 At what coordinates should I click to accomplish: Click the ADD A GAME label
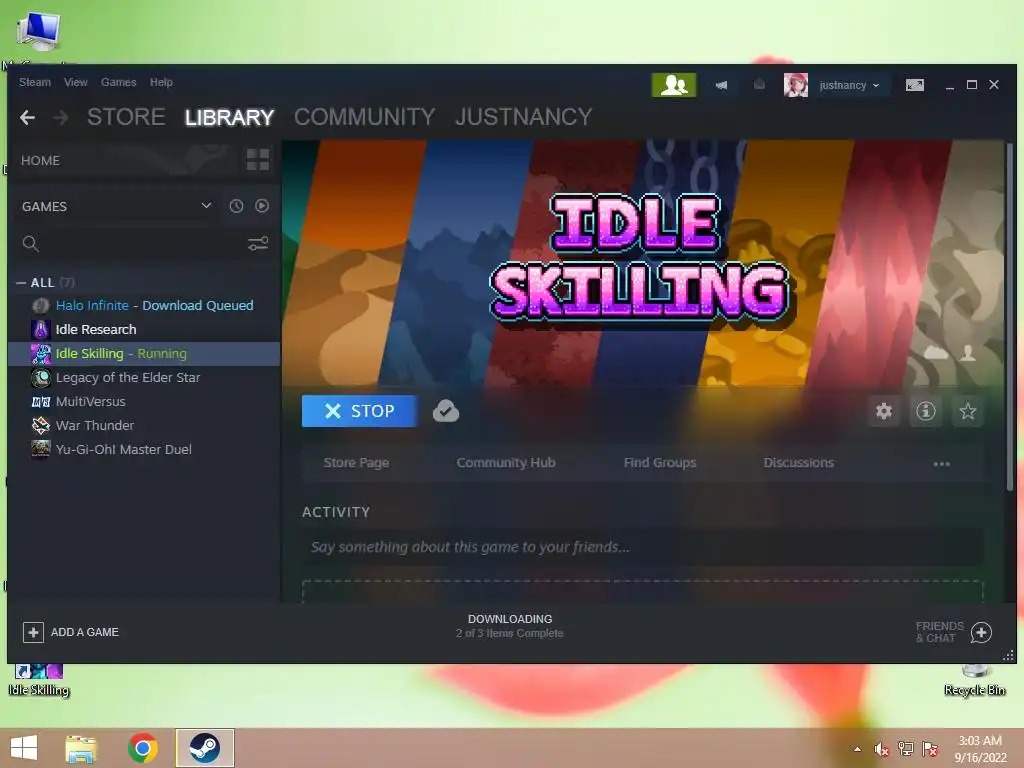point(85,632)
